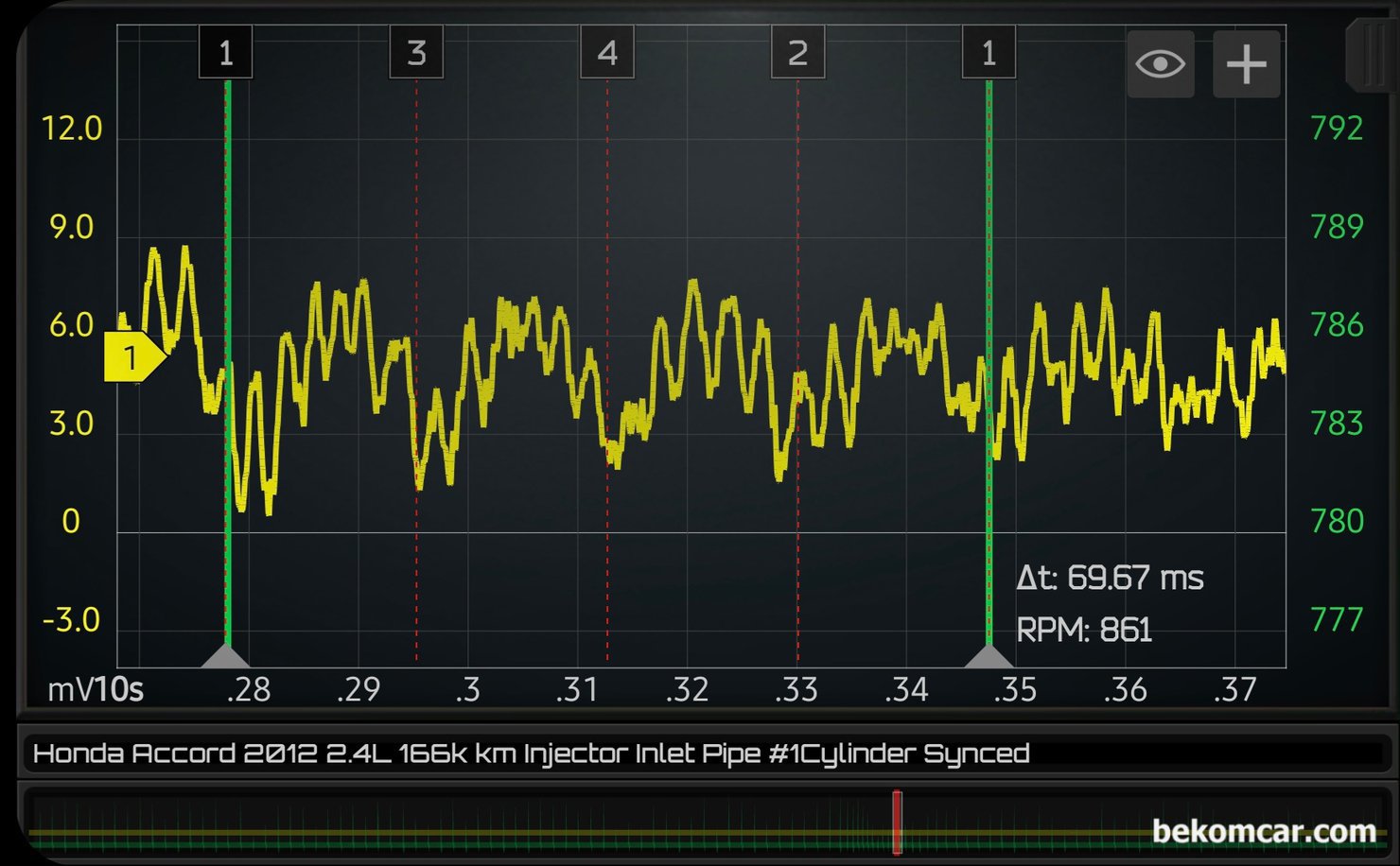Select the cylinder 3 marker box
This screenshot has width=1400, height=866.
click(x=416, y=53)
